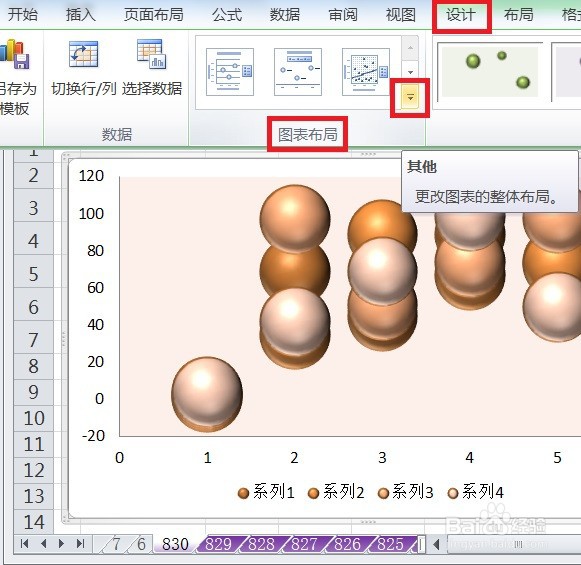Select row header 10
Image resolution: width=581 pixels, height=565 pixels.
pyautogui.click(x=33, y=418)
